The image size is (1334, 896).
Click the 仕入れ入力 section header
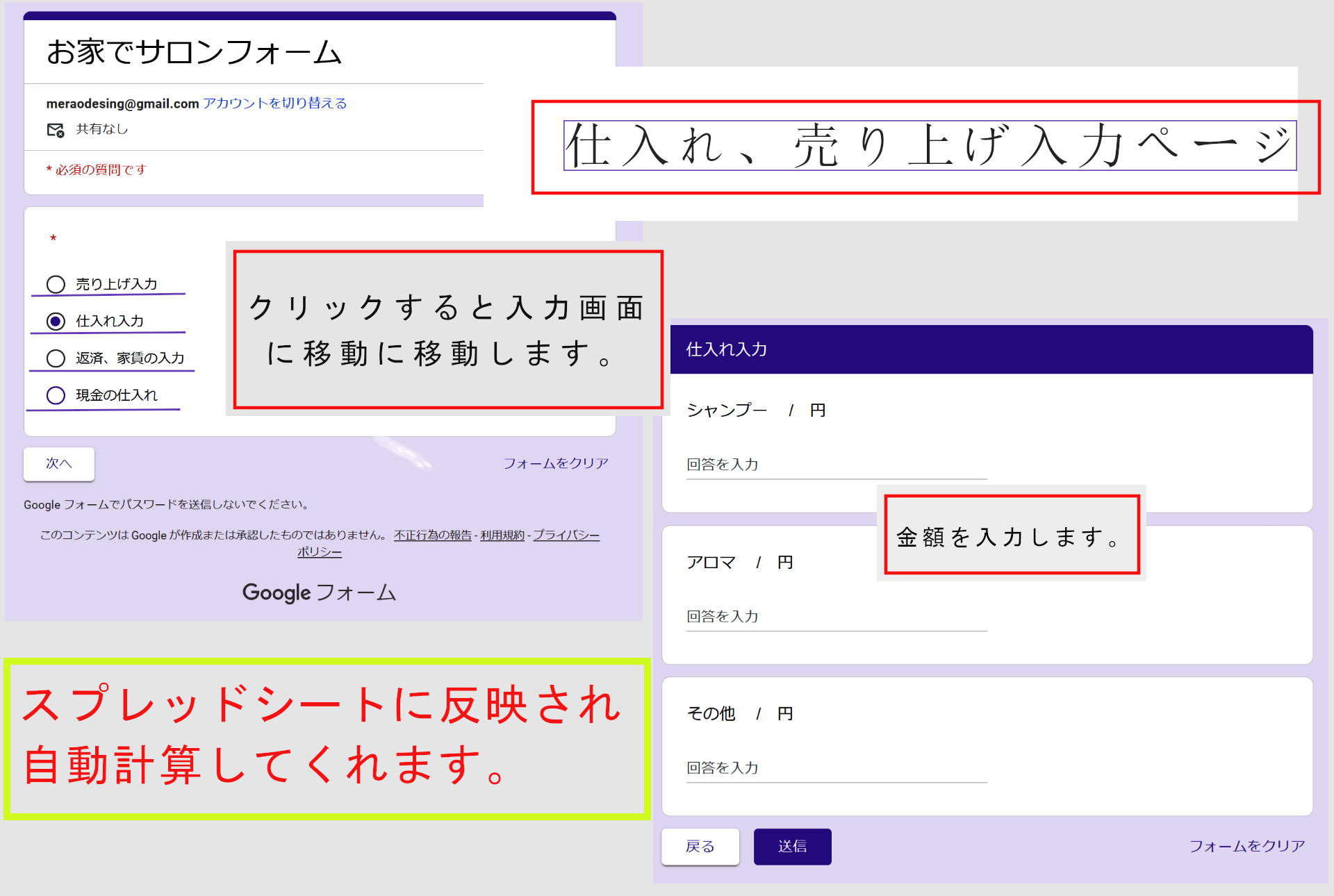pyautogui.click(x=727, y=349)
